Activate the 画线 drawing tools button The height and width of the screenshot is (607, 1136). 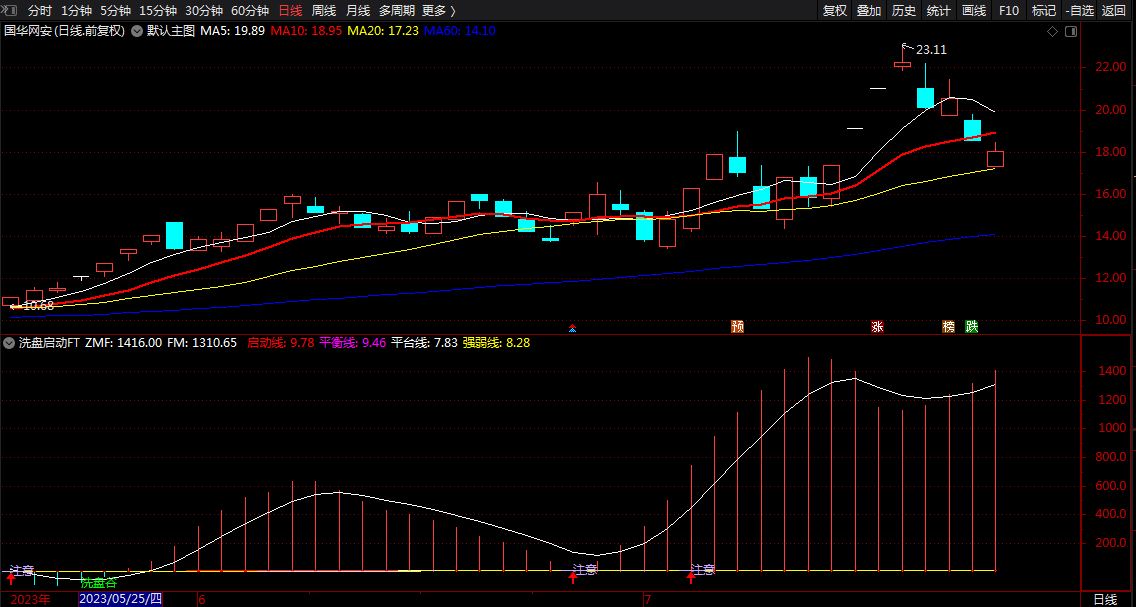[x=974, y=10]
